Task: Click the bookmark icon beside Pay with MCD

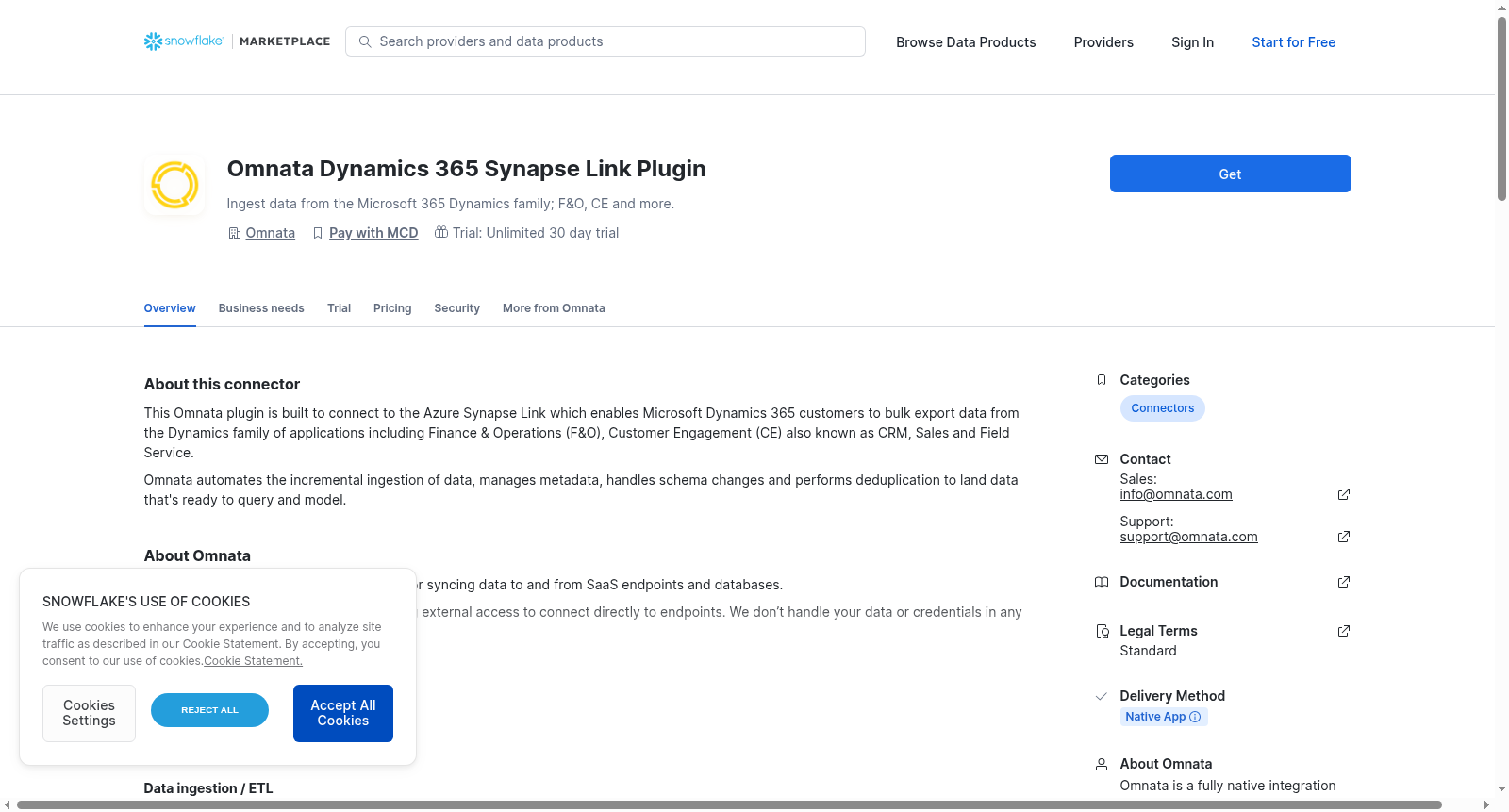Action: (318, 233)
